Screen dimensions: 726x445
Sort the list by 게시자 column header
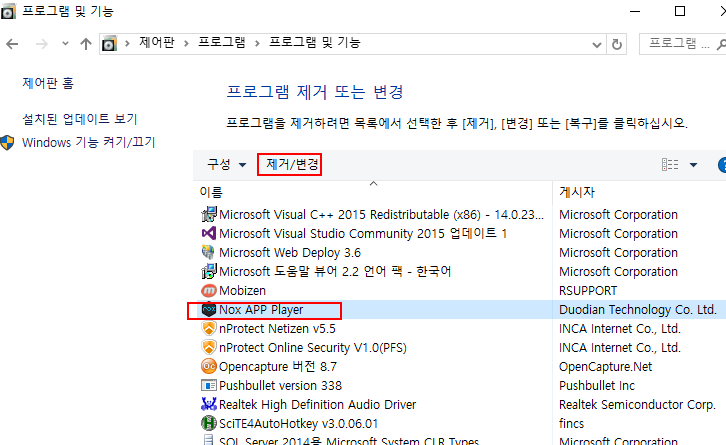tap(578, 191)
